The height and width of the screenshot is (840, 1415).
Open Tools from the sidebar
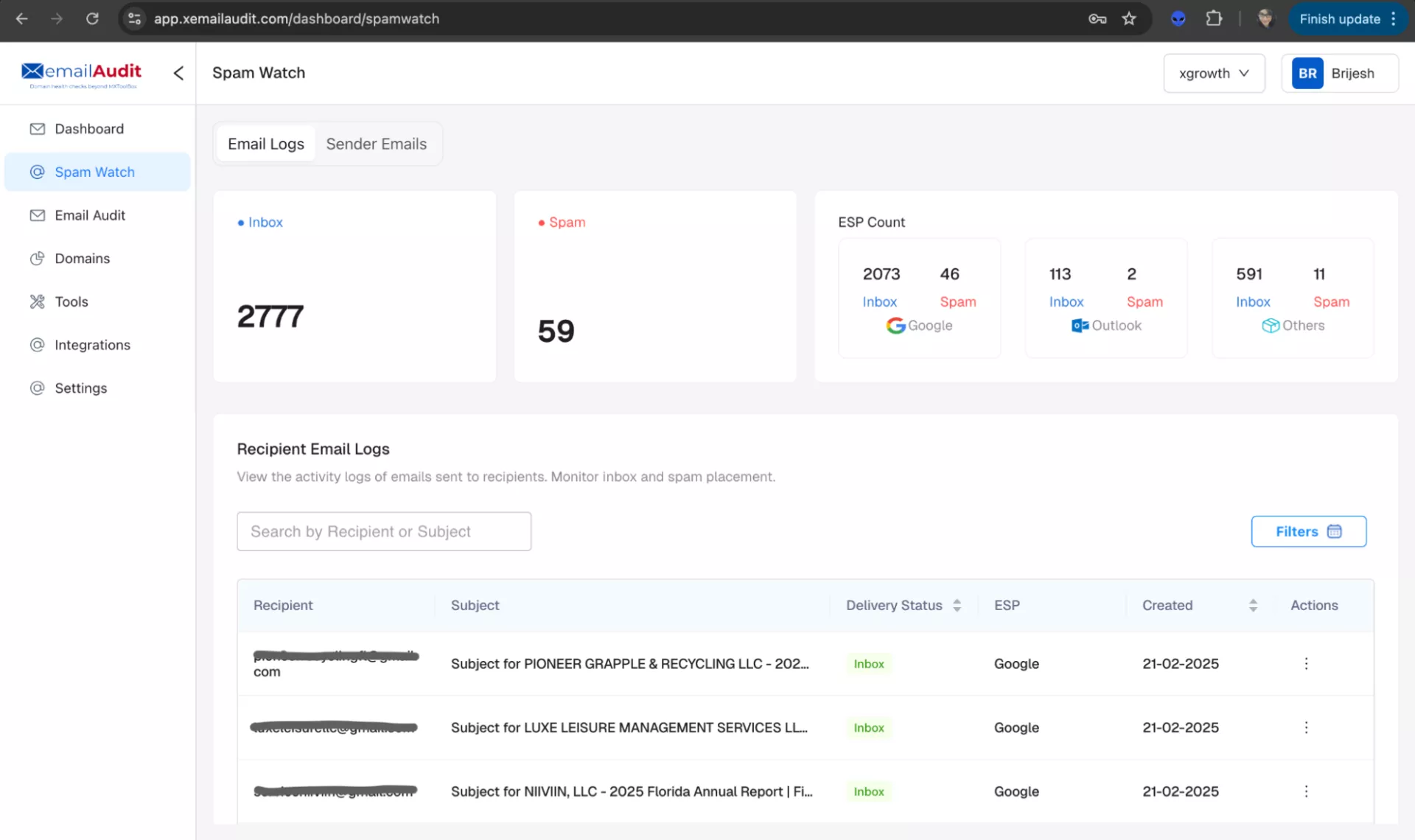click(71, 301)
